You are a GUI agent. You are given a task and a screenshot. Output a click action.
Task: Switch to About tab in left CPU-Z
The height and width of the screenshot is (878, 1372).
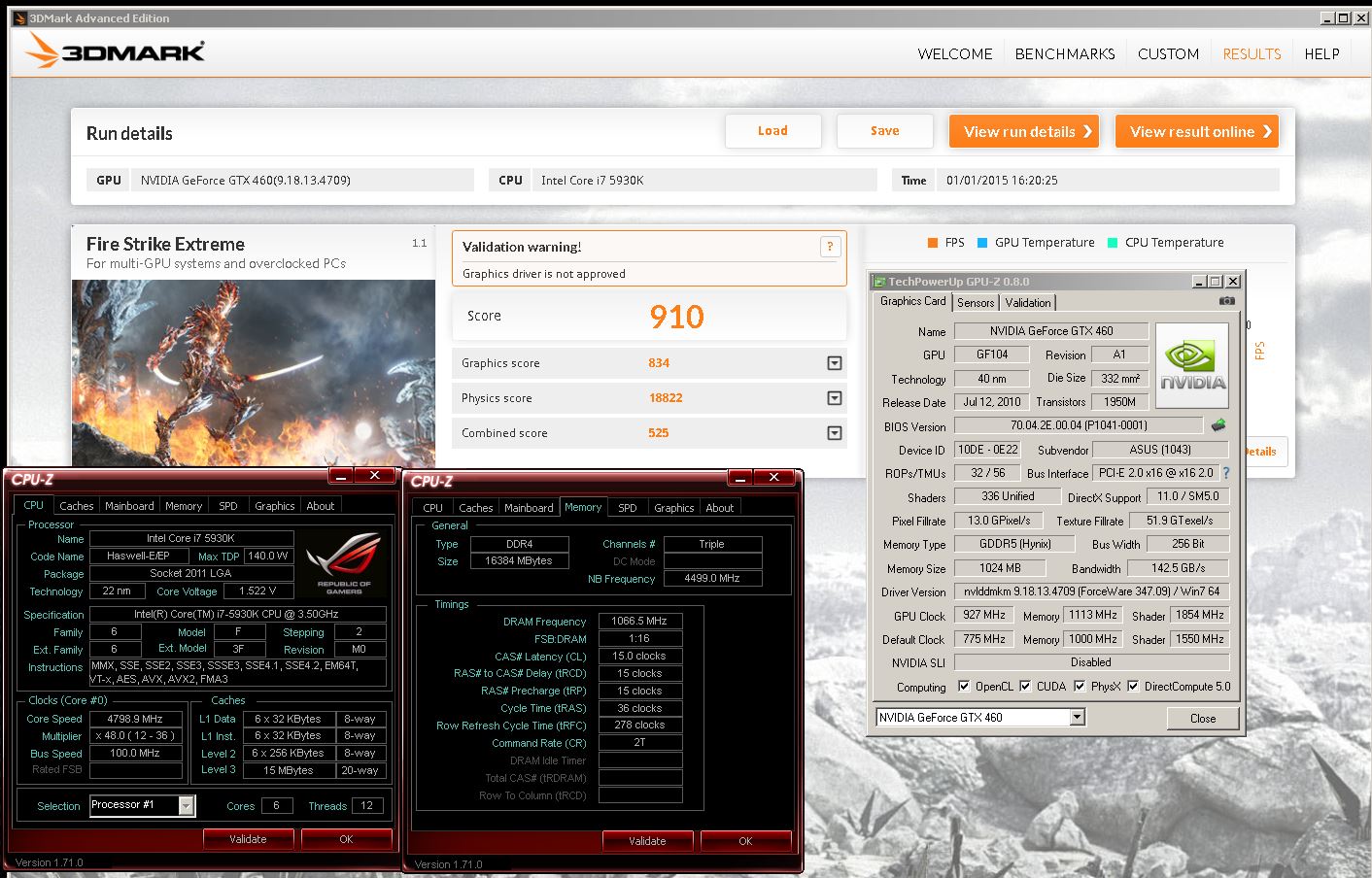coord(321,506)
